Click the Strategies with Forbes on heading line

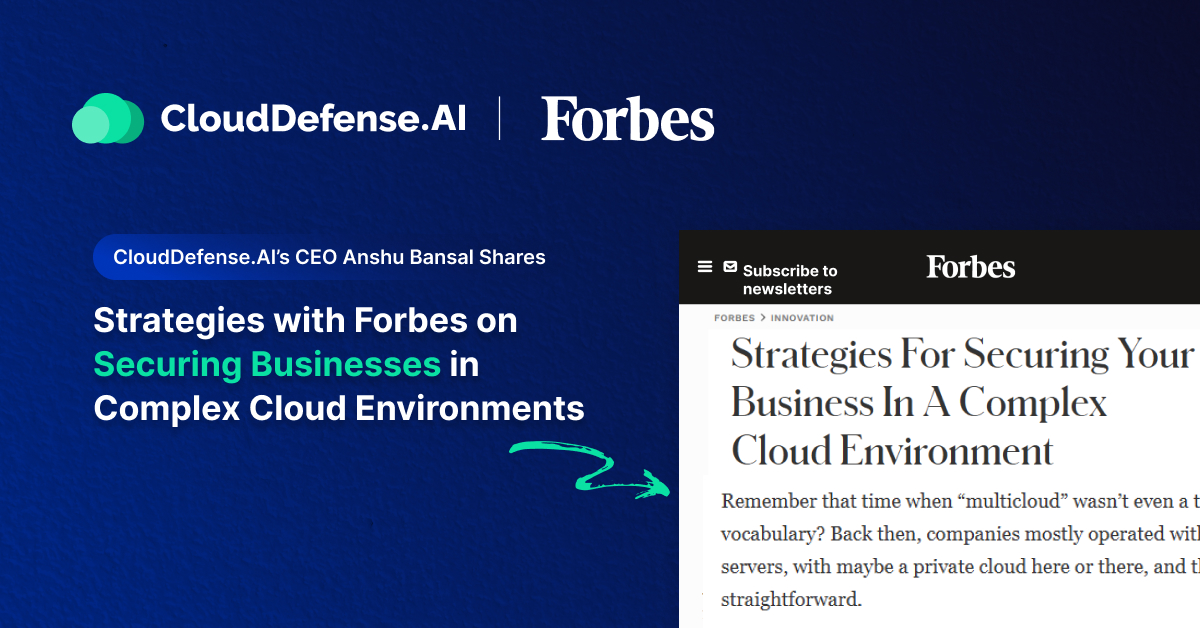tap(305, 320)
